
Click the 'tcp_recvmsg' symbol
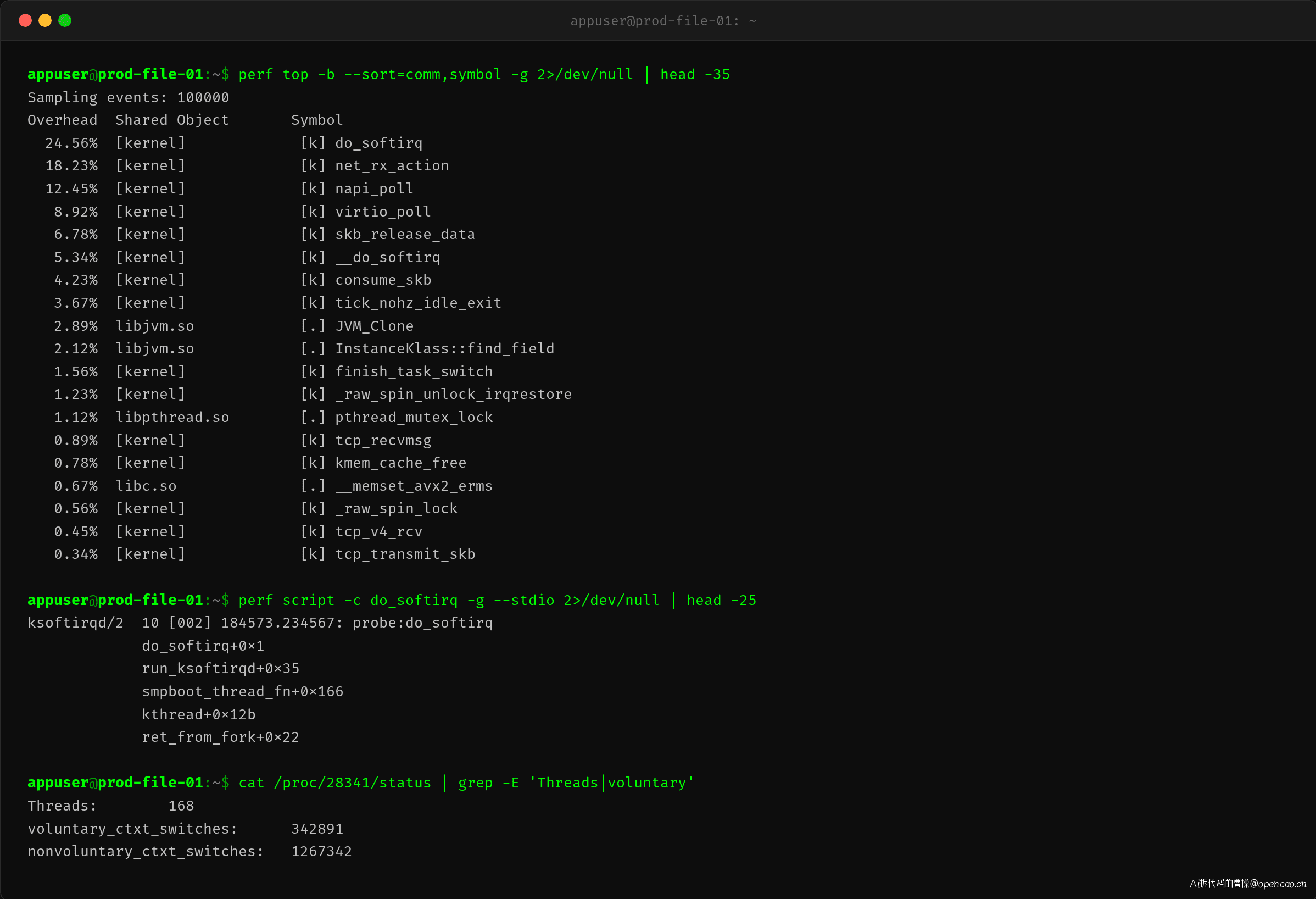(383, 440)
